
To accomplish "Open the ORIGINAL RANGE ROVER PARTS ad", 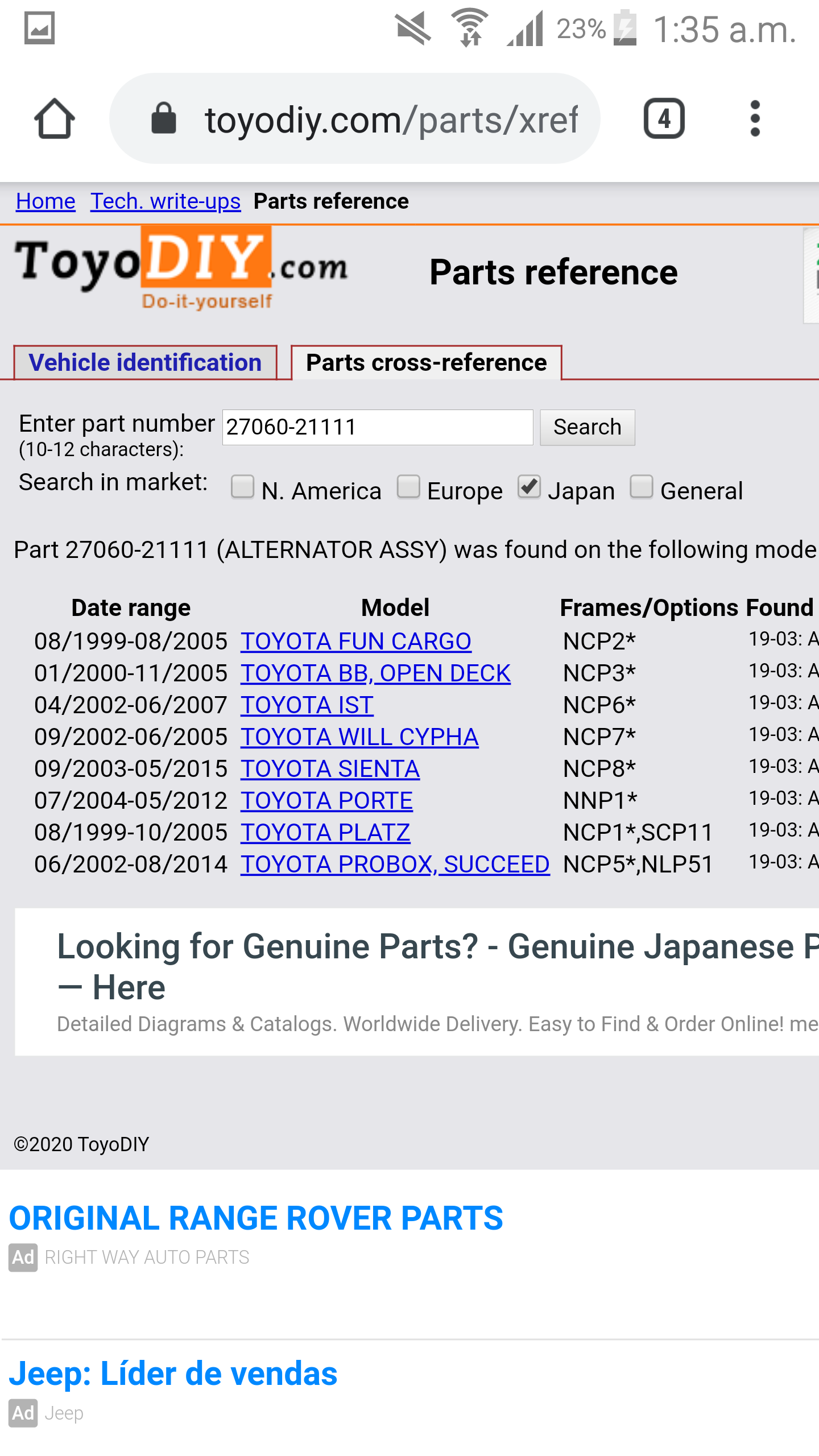I will click(x=256, y=1218).
